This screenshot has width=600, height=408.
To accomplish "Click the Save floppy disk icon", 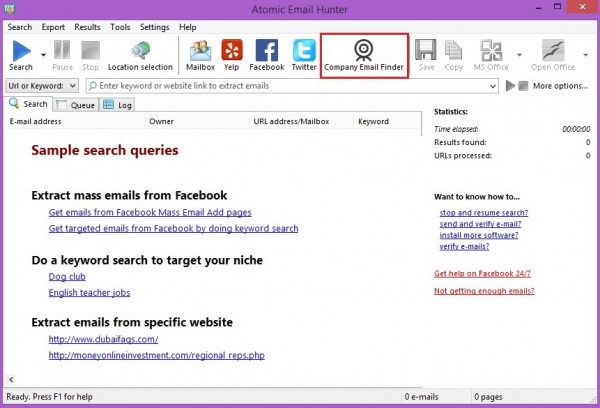I will pyautogui.click(x=426, y=50).
